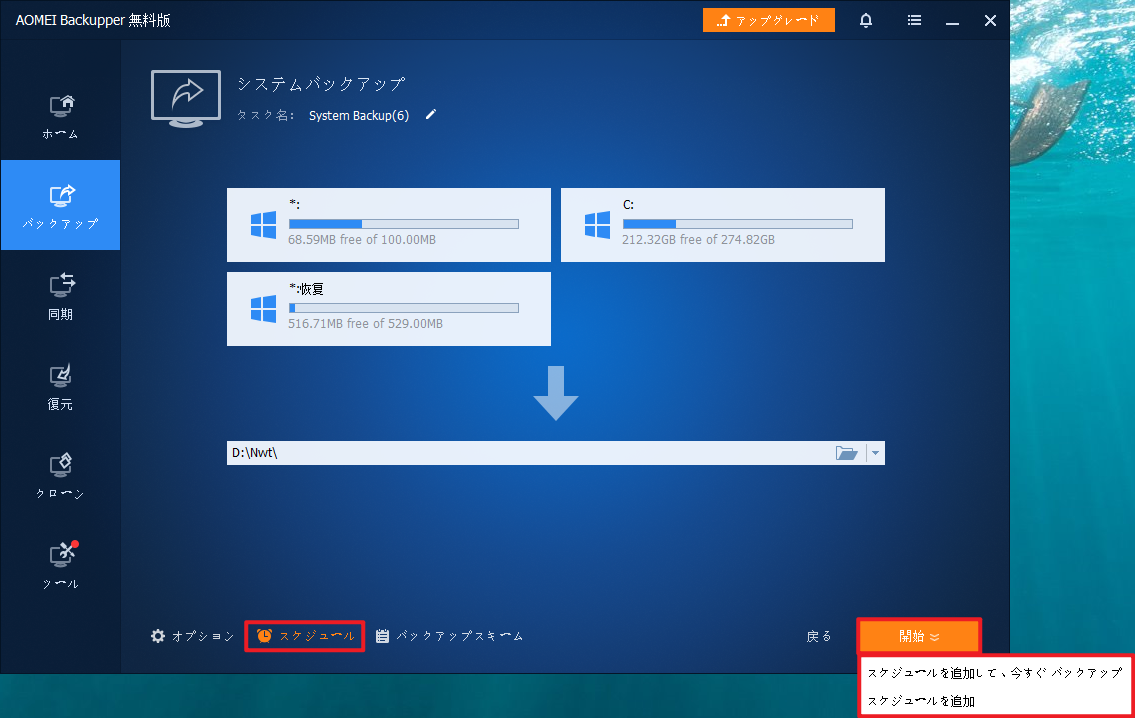Screen dimensions: 1135x718
Task: Click the System Backup(6) task name
Action: [x=358, y=116]
